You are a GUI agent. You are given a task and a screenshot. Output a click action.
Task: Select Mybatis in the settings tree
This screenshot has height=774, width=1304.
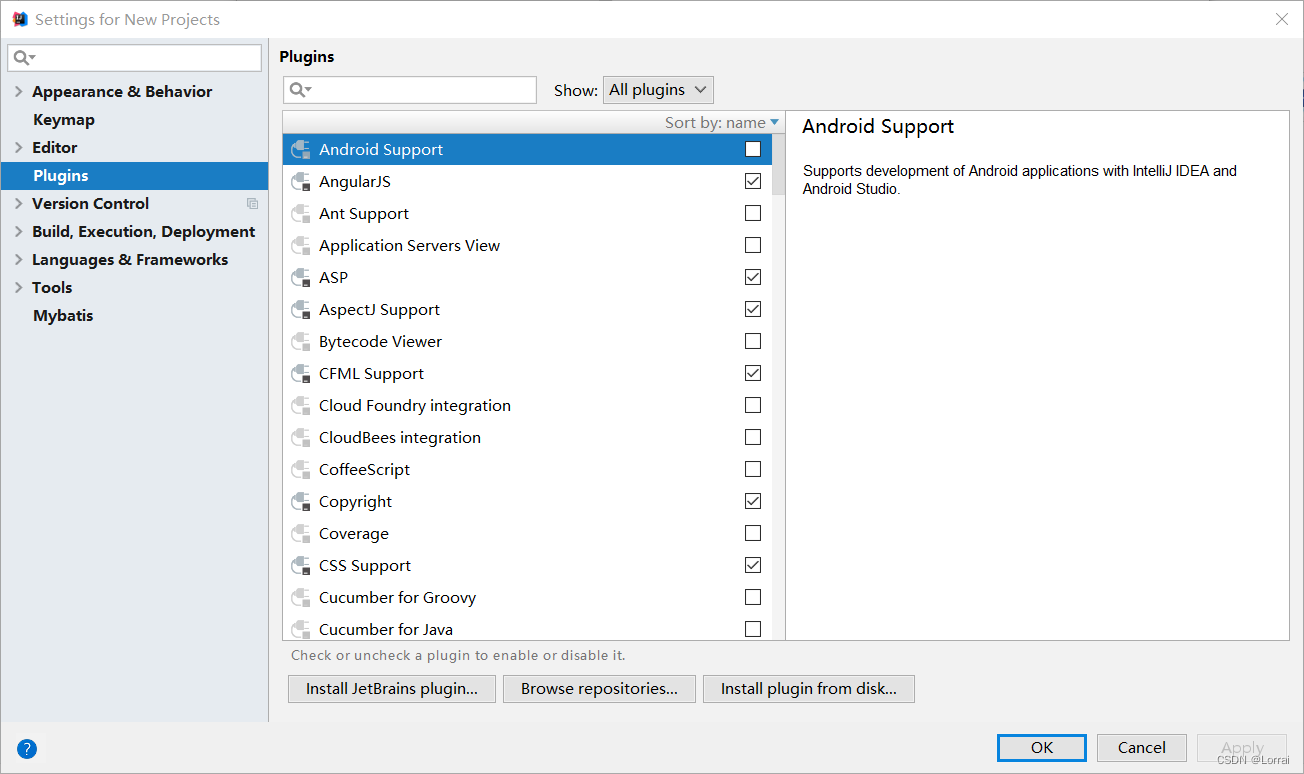[63, 316]
